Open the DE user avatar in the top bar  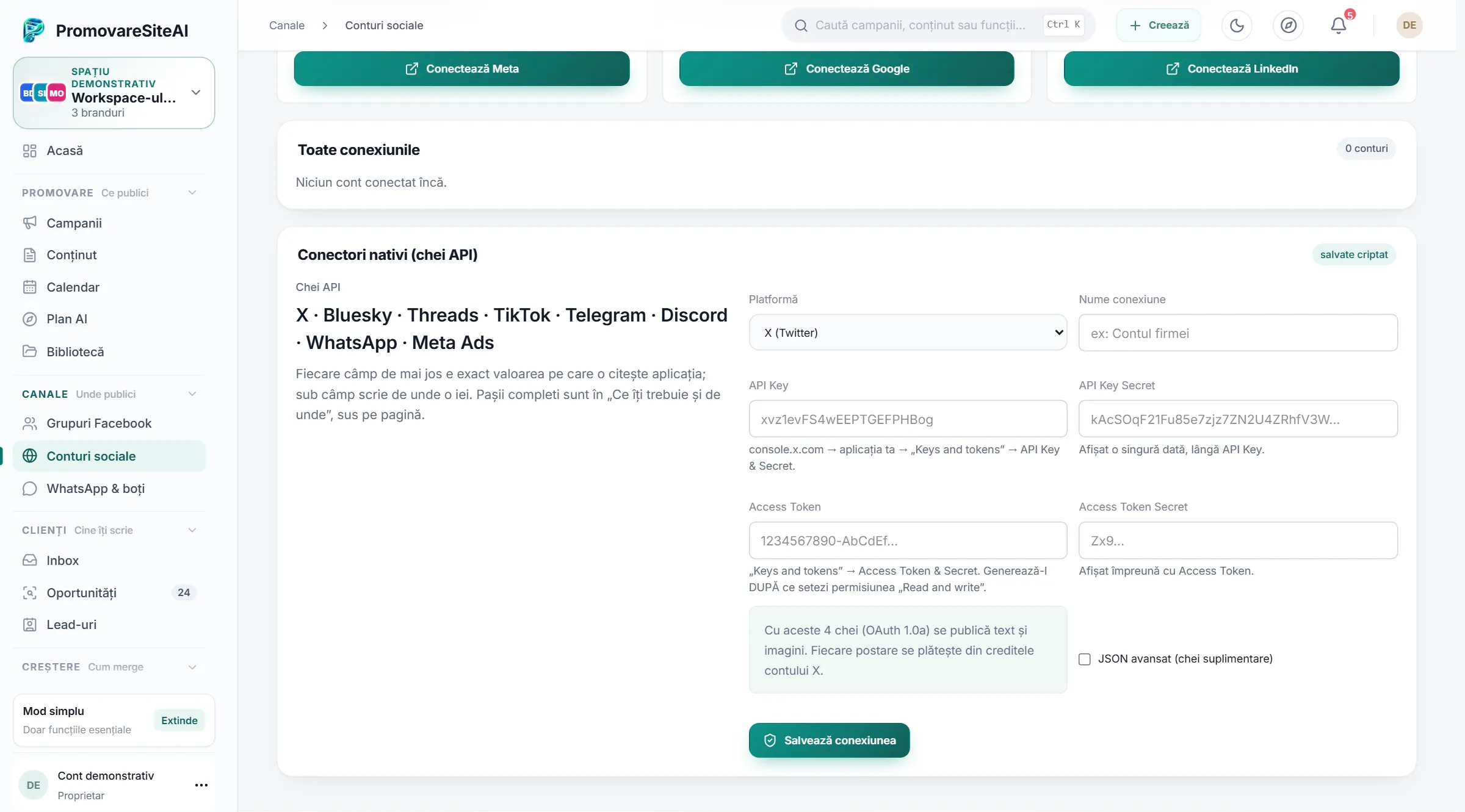[x=1409, y=25]
